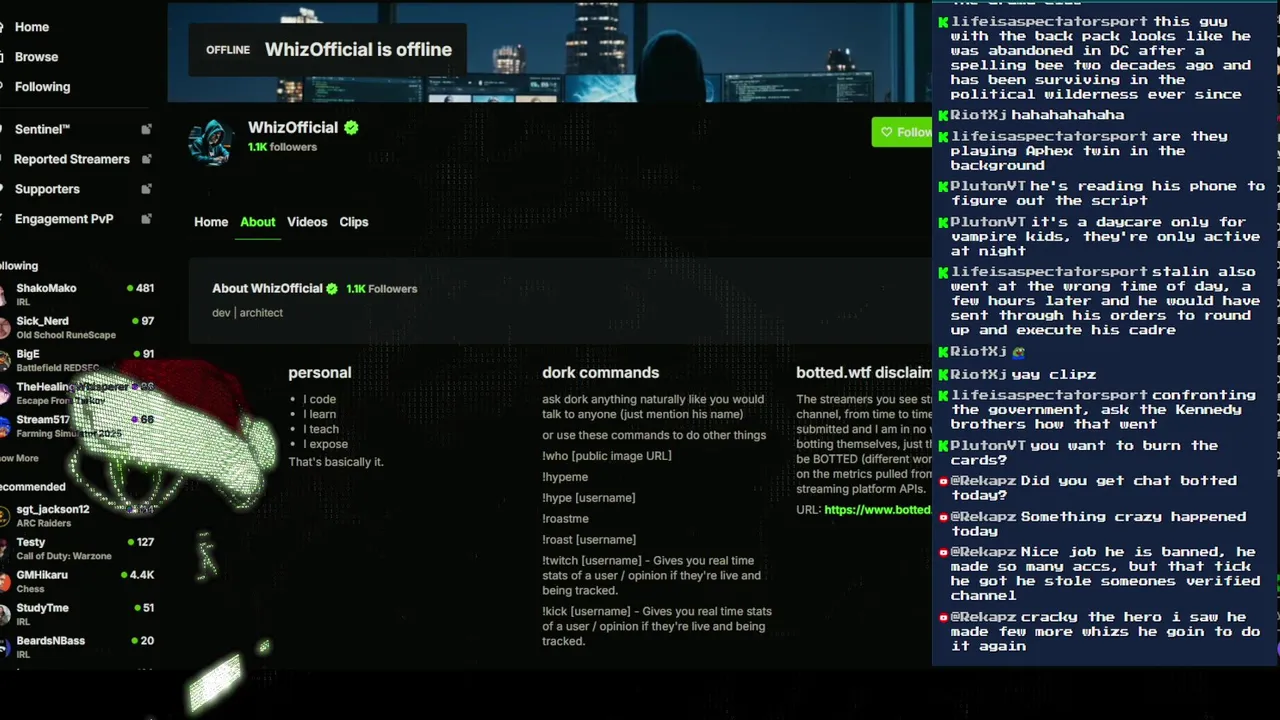Open StudyTme recommended channel
The height and width of the screenshot is (720, 1280).
tap(77, 615)
